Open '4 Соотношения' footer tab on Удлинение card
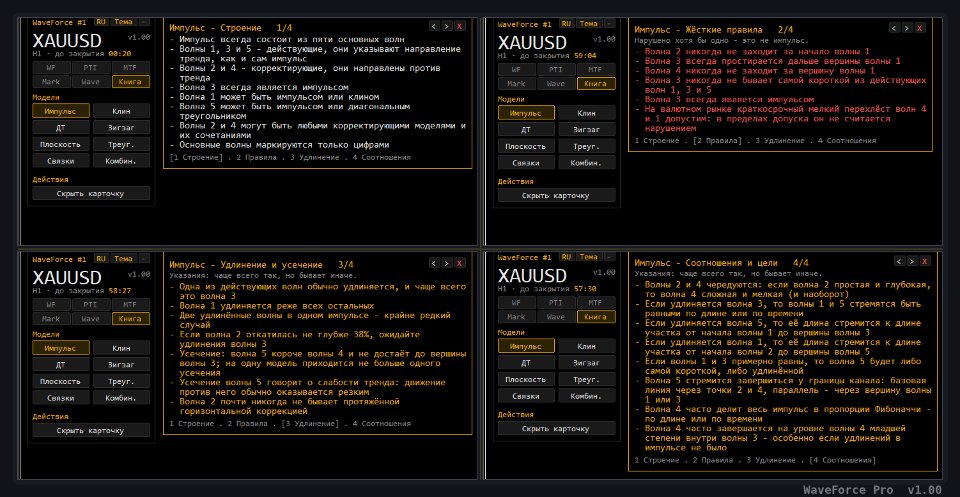 381,423
